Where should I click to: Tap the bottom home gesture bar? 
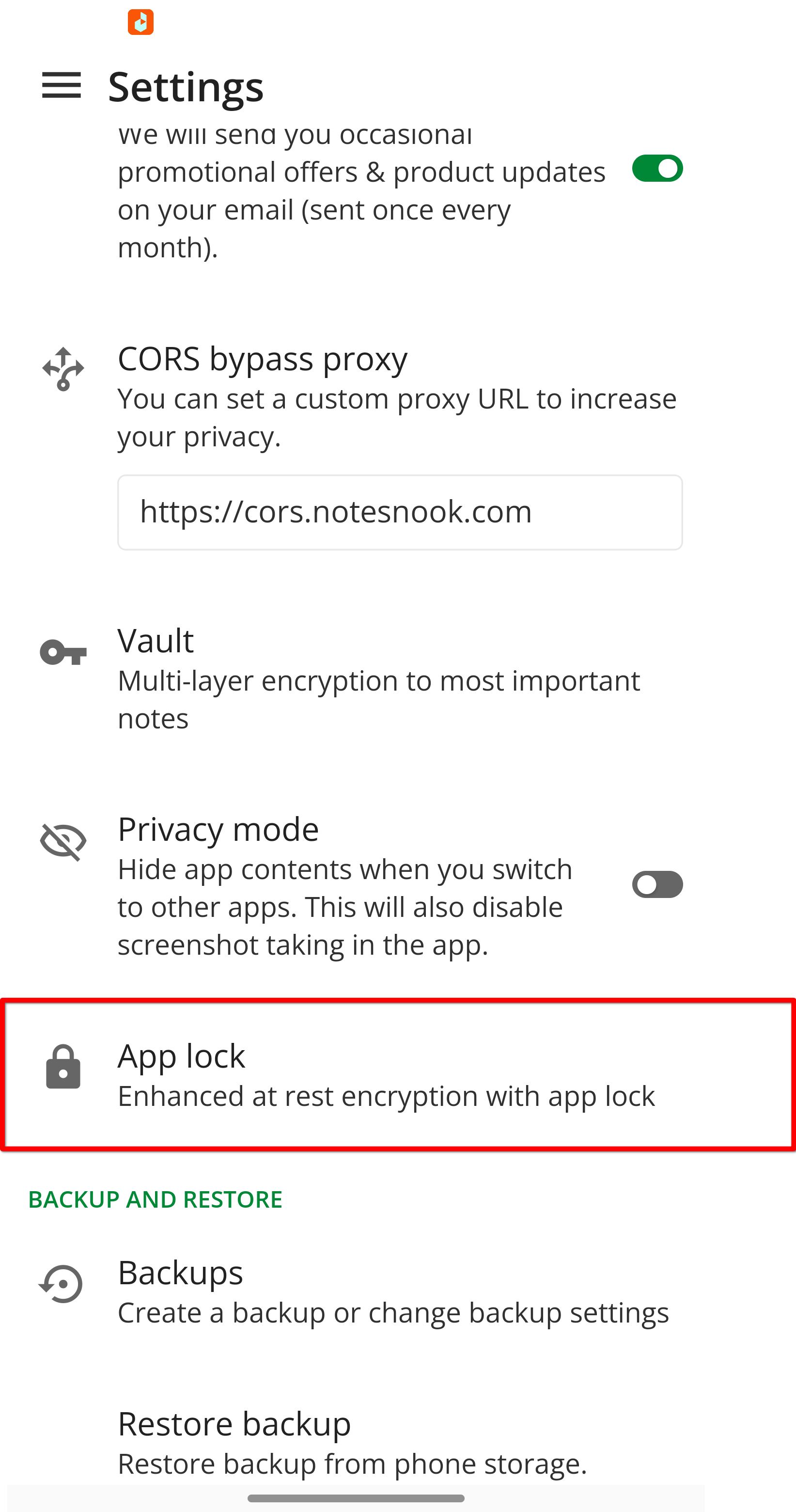[356, 1498]
